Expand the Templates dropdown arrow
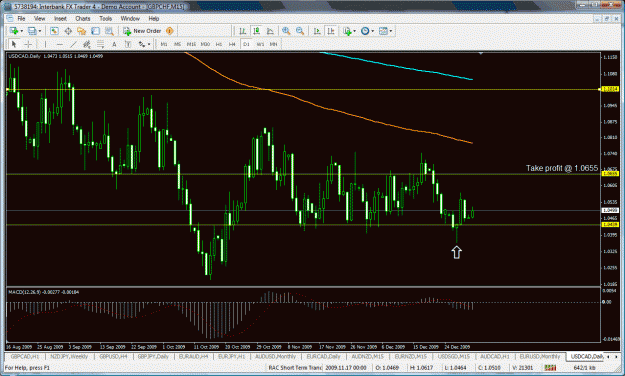 391,31
